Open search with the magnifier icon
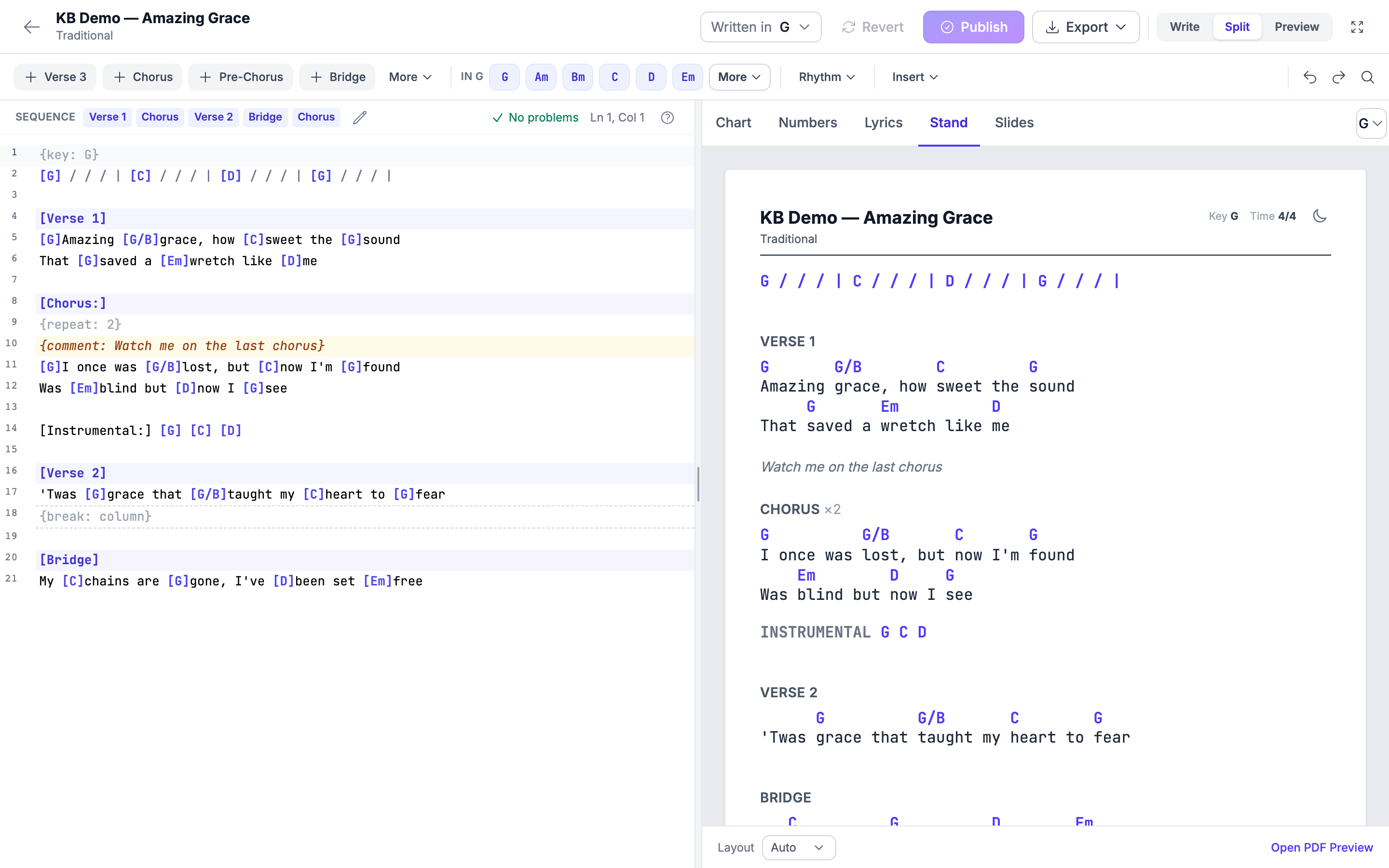Viewport: 1389px width, 868px height. pyautogui.click(x=1368, y=77)
